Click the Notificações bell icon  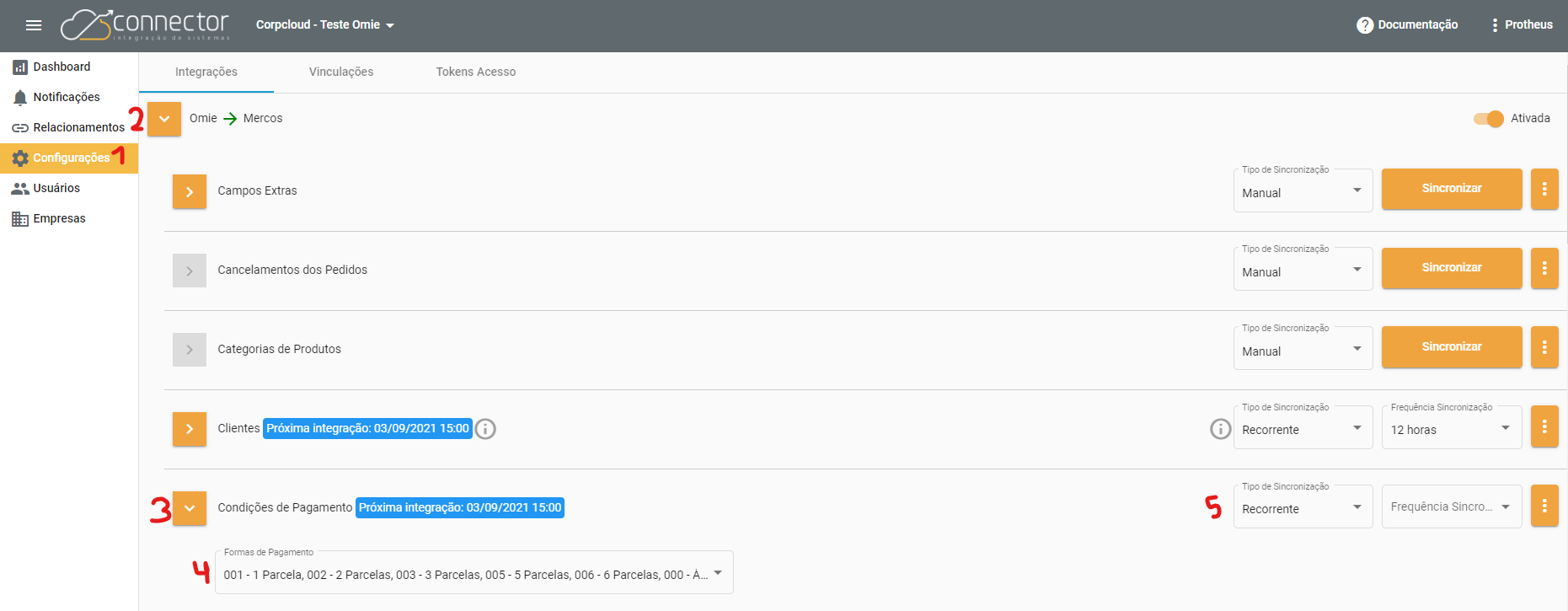[x=20, y=98]
